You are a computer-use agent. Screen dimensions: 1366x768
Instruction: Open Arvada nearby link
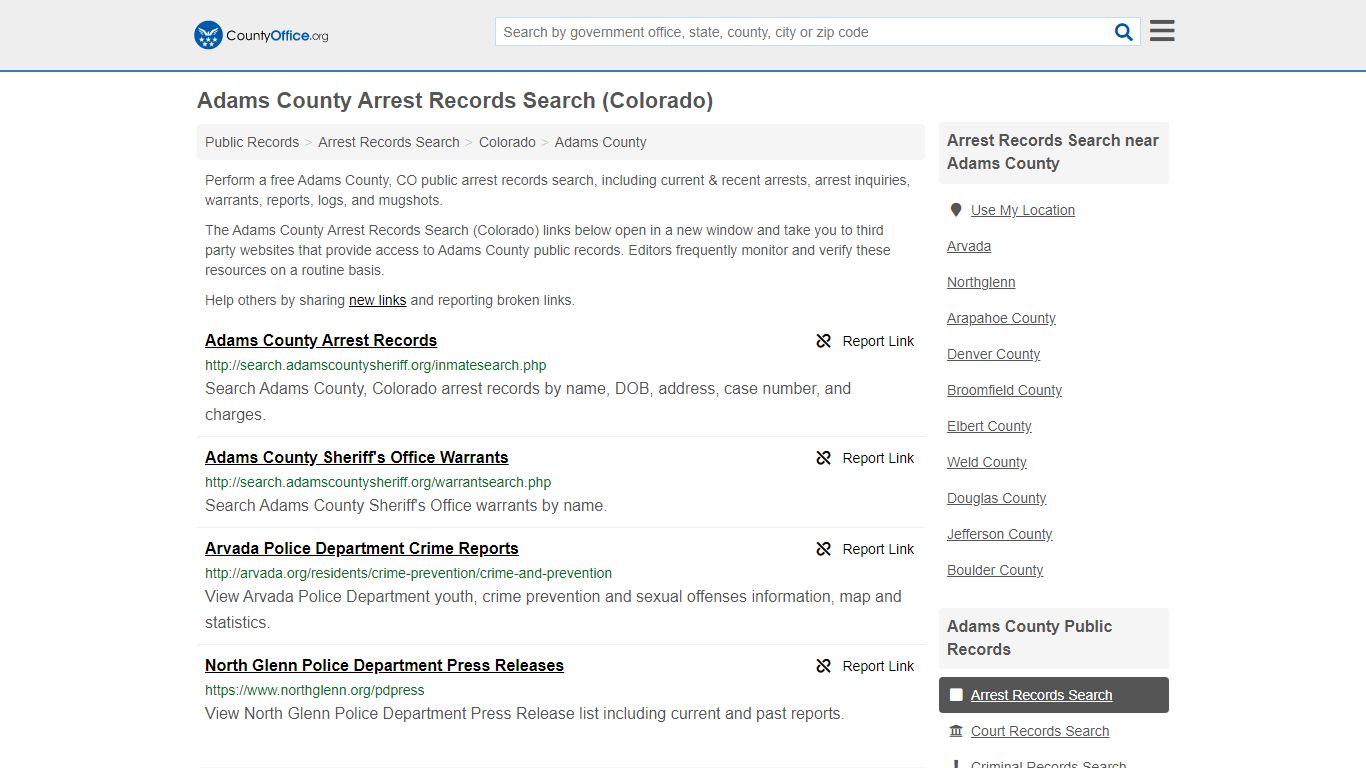coord(969,246)
